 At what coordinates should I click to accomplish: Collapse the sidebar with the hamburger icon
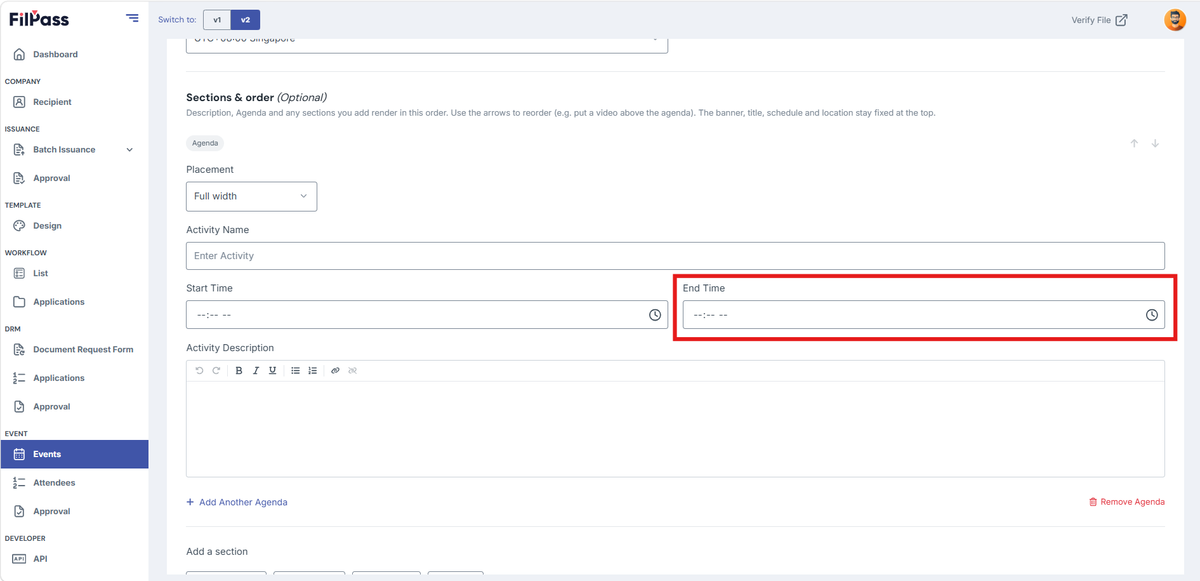(133, 18)
